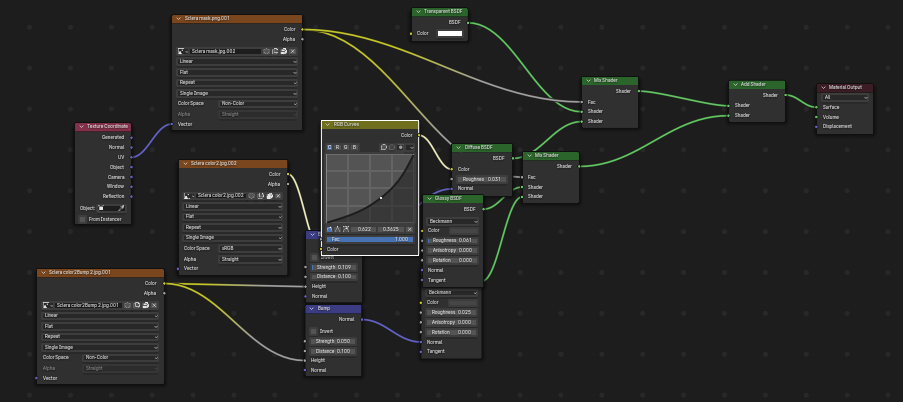Viewport: 903px width, 402px height.
Task: Toggle fake user shield on Sclera color2.jpg.002 image
Action: pos(252,196)
